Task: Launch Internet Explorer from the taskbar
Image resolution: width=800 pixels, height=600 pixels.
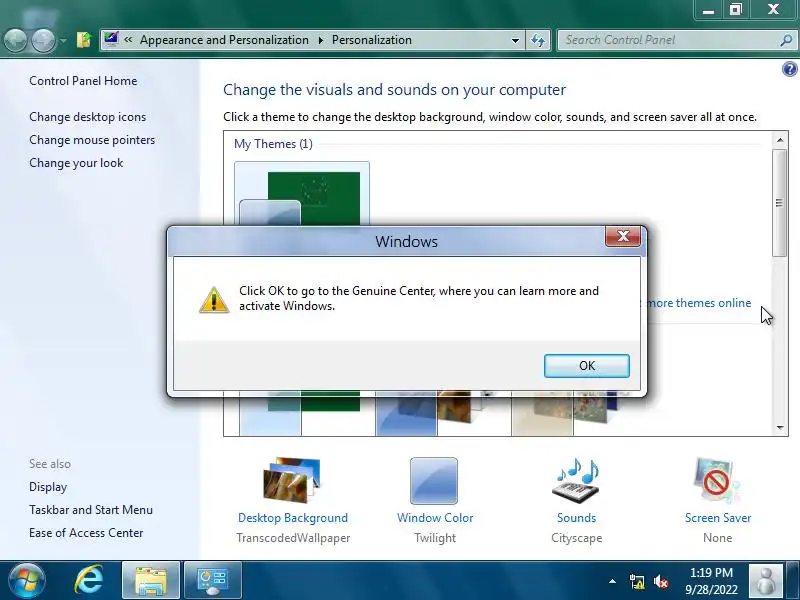Action: 89,581
